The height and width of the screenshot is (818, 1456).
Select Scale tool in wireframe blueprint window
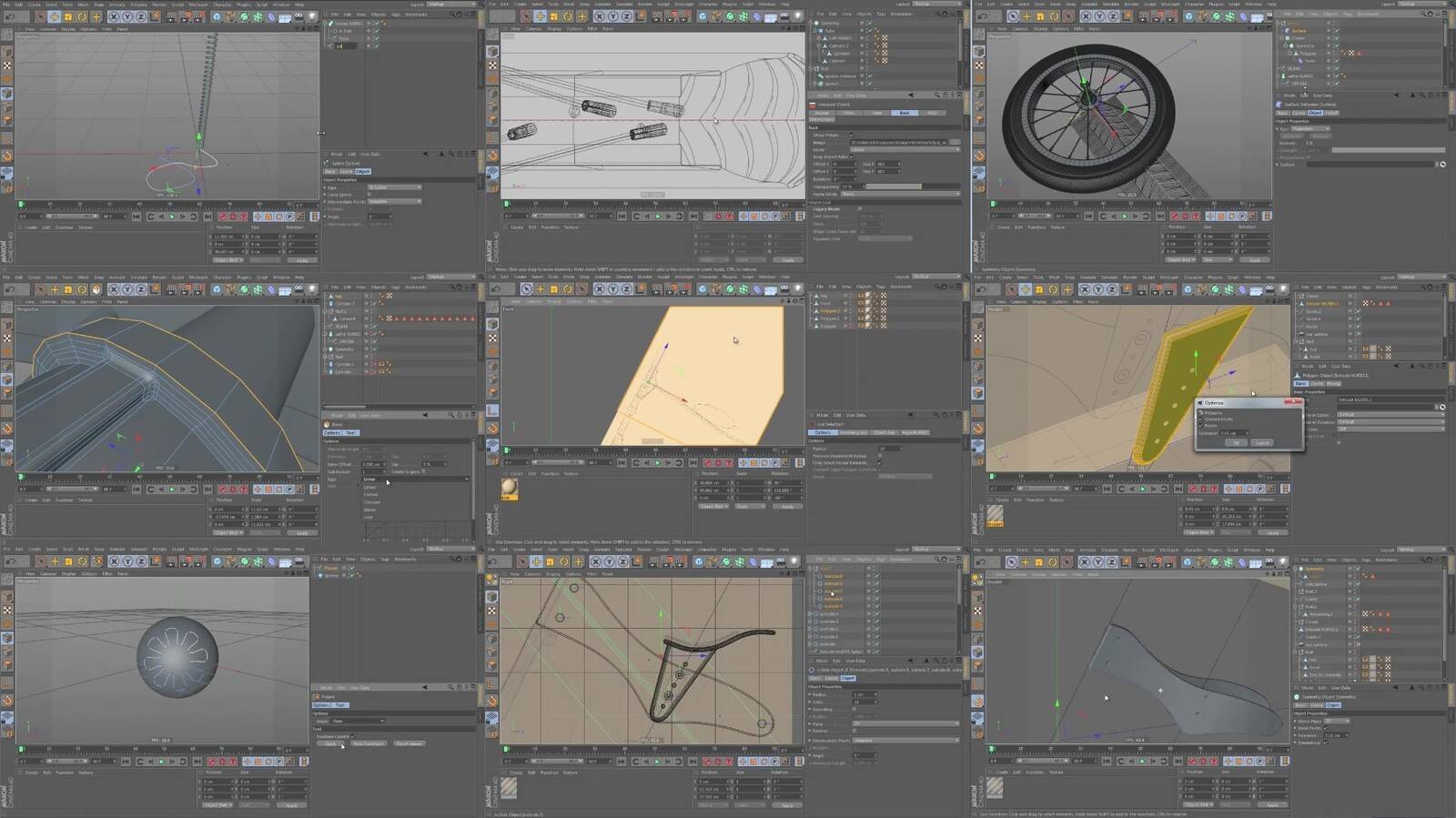pyautogui.click(x=554, y=16)
